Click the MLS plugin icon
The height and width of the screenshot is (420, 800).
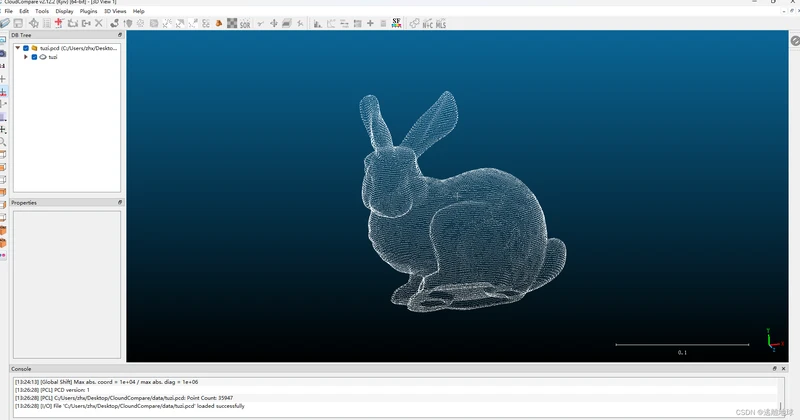(x=441, y=23)
